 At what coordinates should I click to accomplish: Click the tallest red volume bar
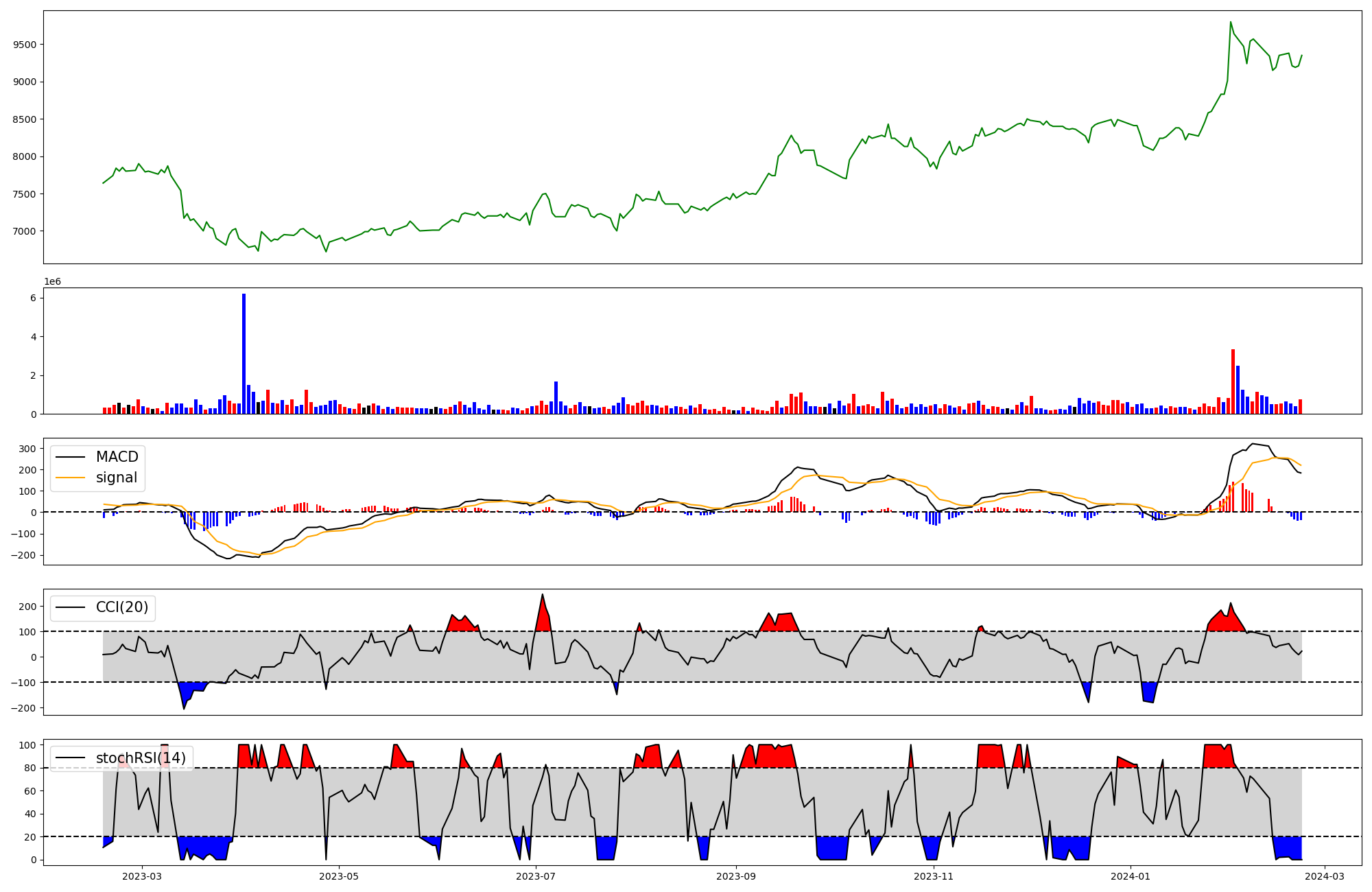pos(1233,381)
